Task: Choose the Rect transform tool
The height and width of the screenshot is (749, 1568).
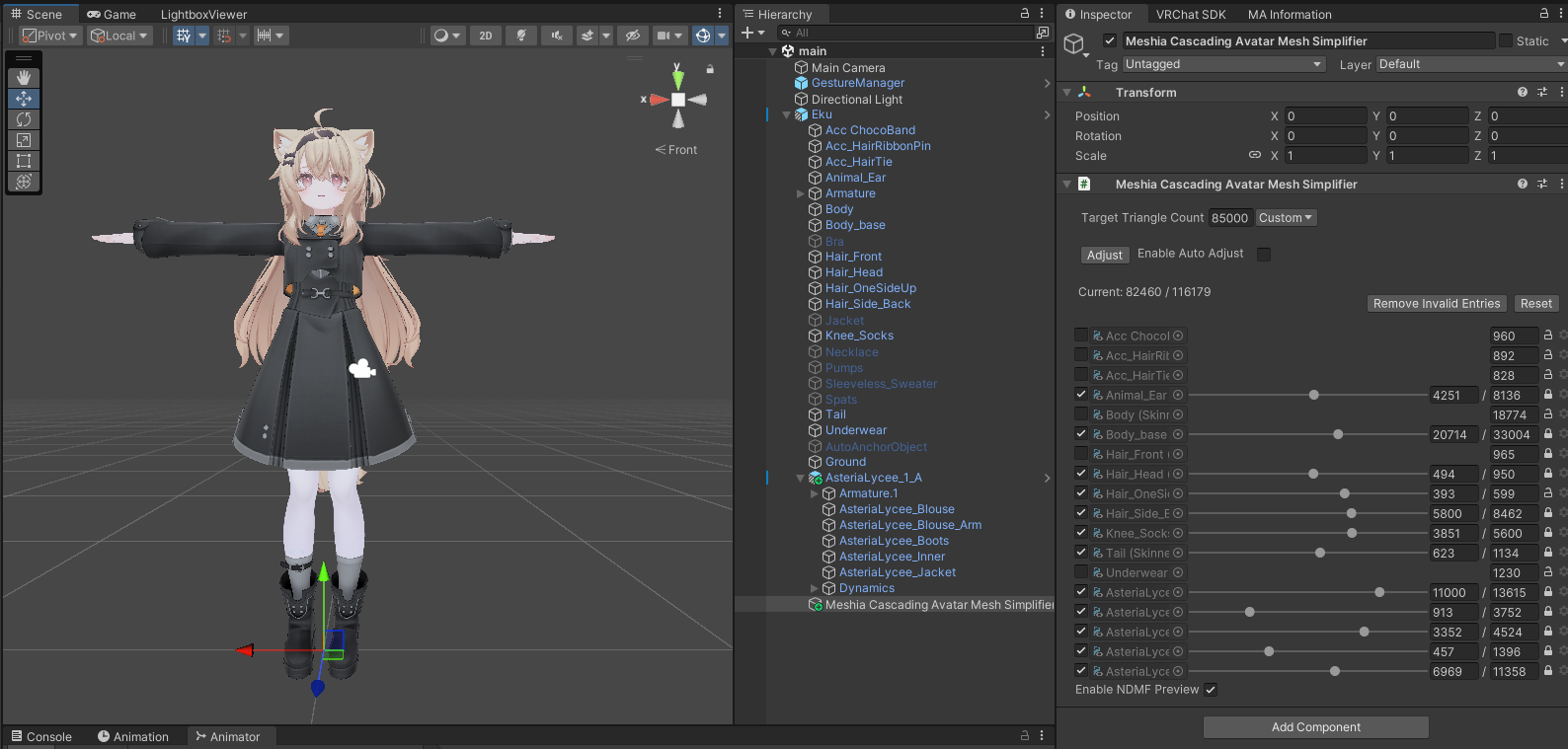Action: coord(24,161)
